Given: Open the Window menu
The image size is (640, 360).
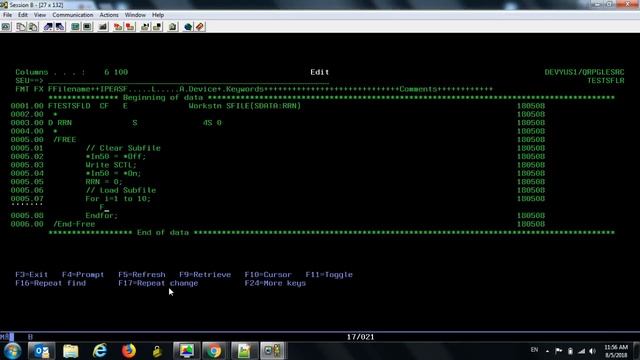Looking at the screenshot, I should (x=135, y=15).
